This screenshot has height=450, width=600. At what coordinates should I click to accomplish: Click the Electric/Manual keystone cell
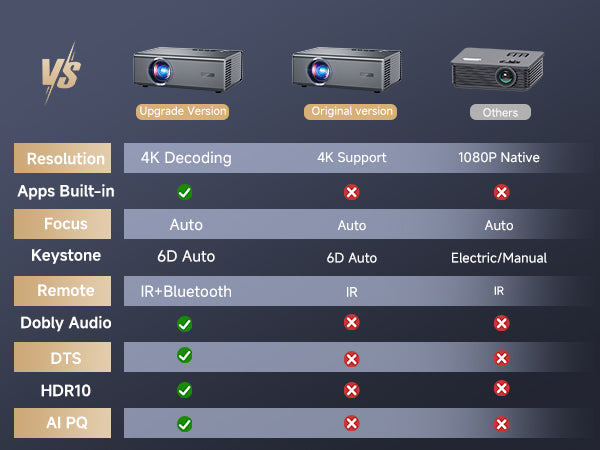click(x=499, y=258)
